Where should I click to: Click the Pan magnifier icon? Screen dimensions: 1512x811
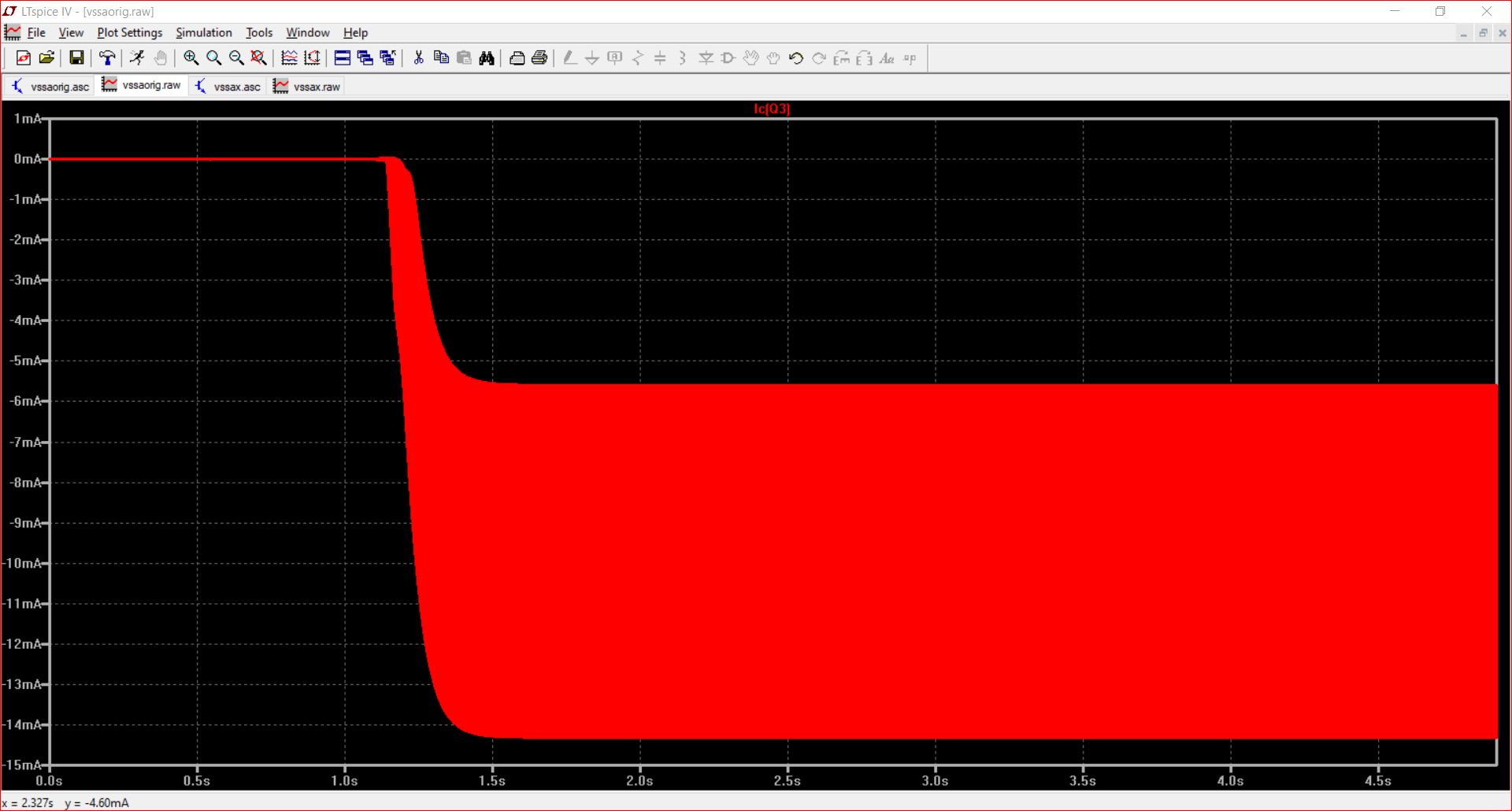213,57
